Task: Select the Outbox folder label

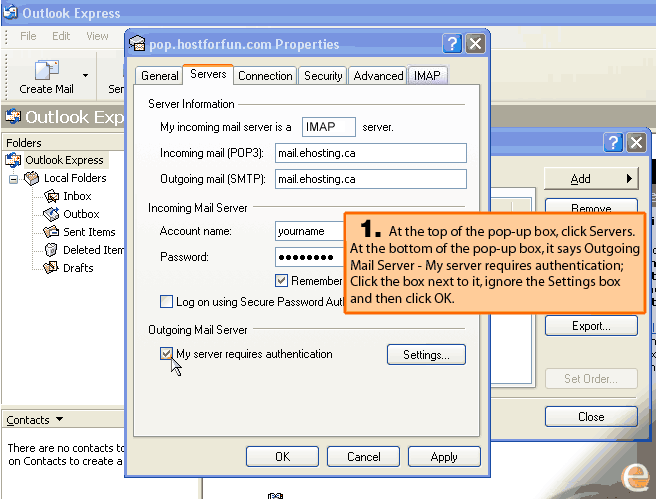Action: (x=81, y=214)
